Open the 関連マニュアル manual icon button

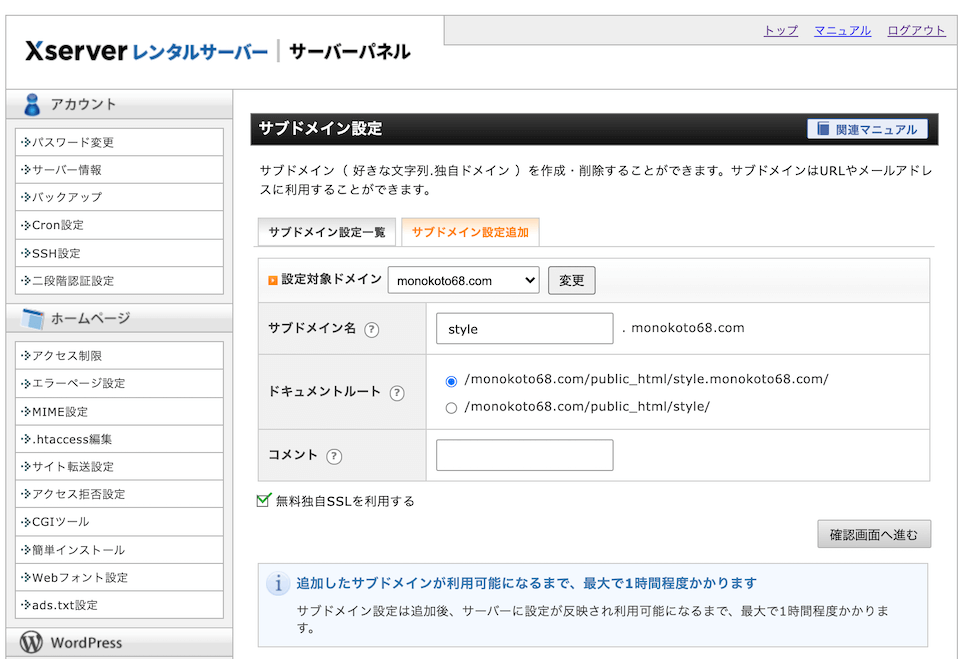click(822, 128)
